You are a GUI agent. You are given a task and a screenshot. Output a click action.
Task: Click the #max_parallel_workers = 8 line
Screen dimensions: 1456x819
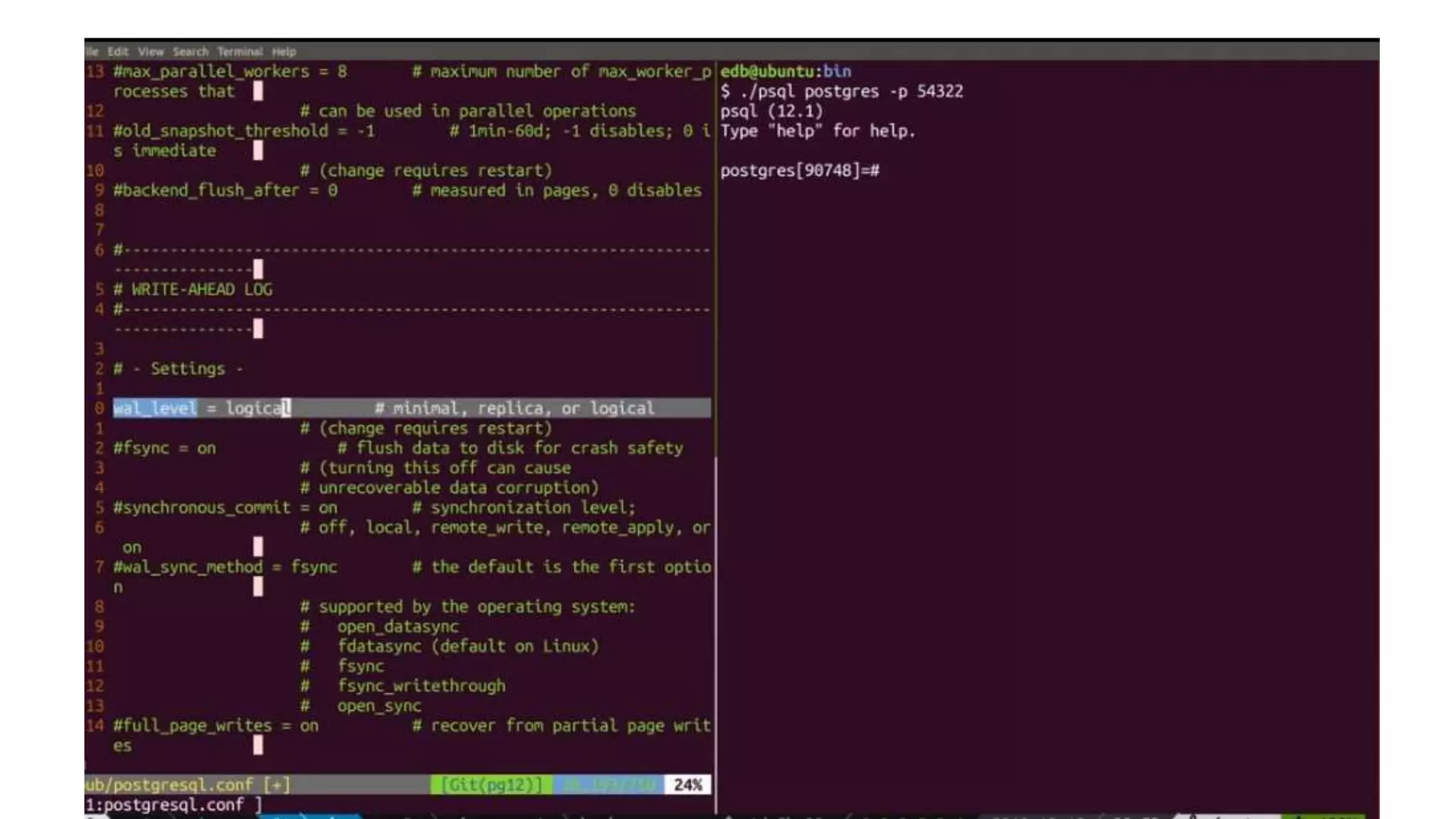pos(230,71)
